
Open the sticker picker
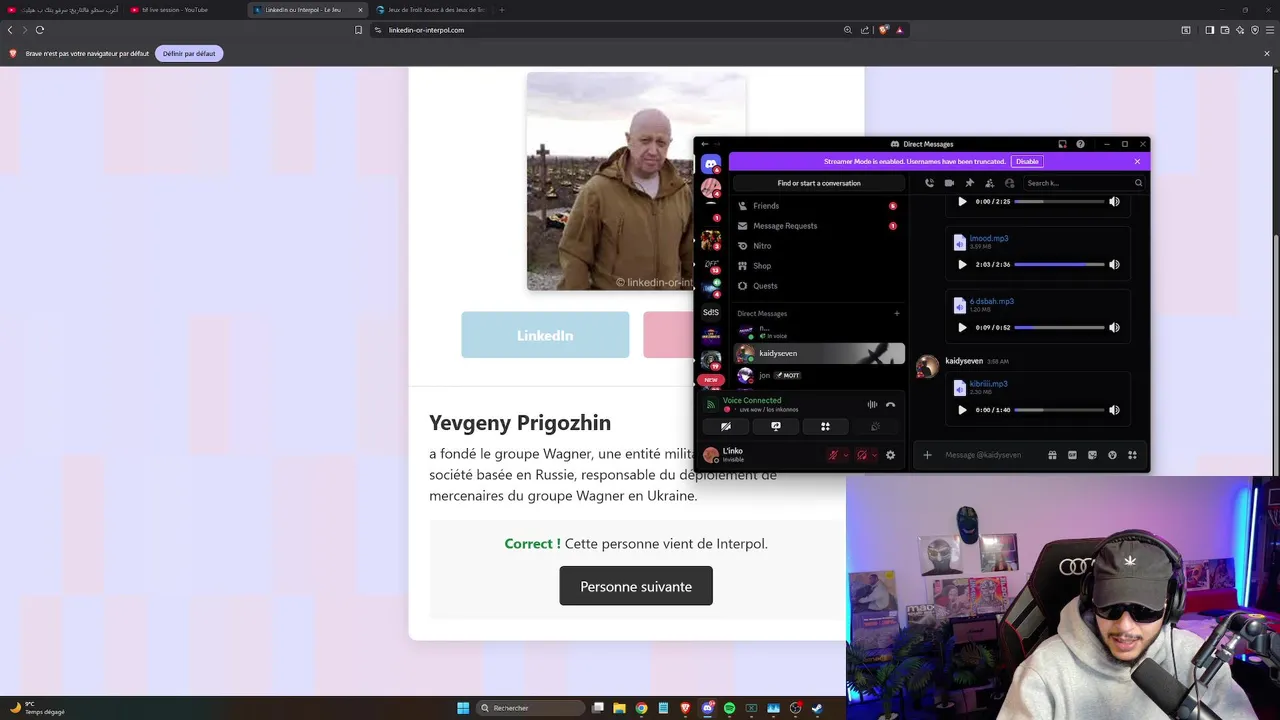1092,455
